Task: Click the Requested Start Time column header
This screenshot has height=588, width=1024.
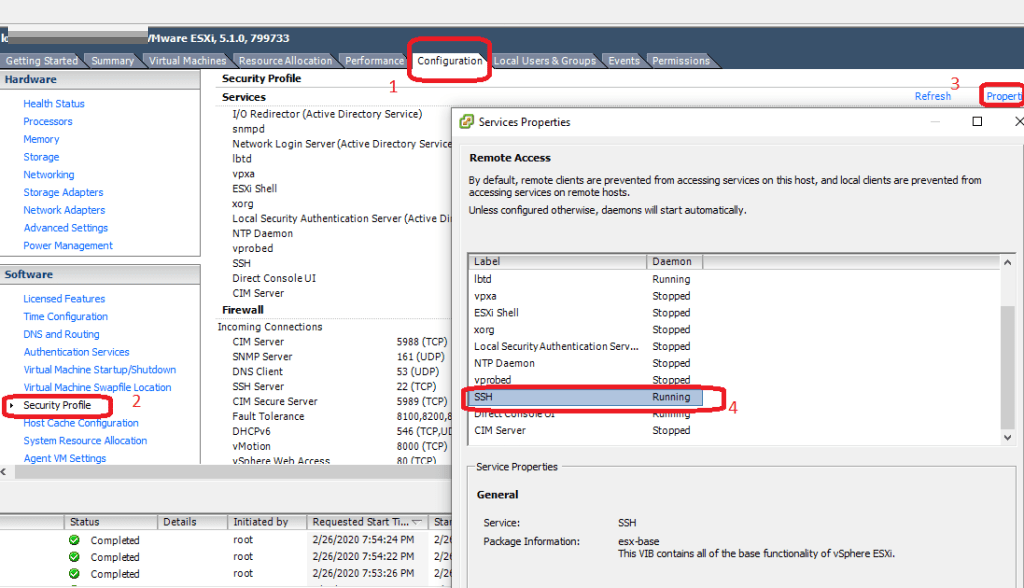Action: [x=364, y=522]
